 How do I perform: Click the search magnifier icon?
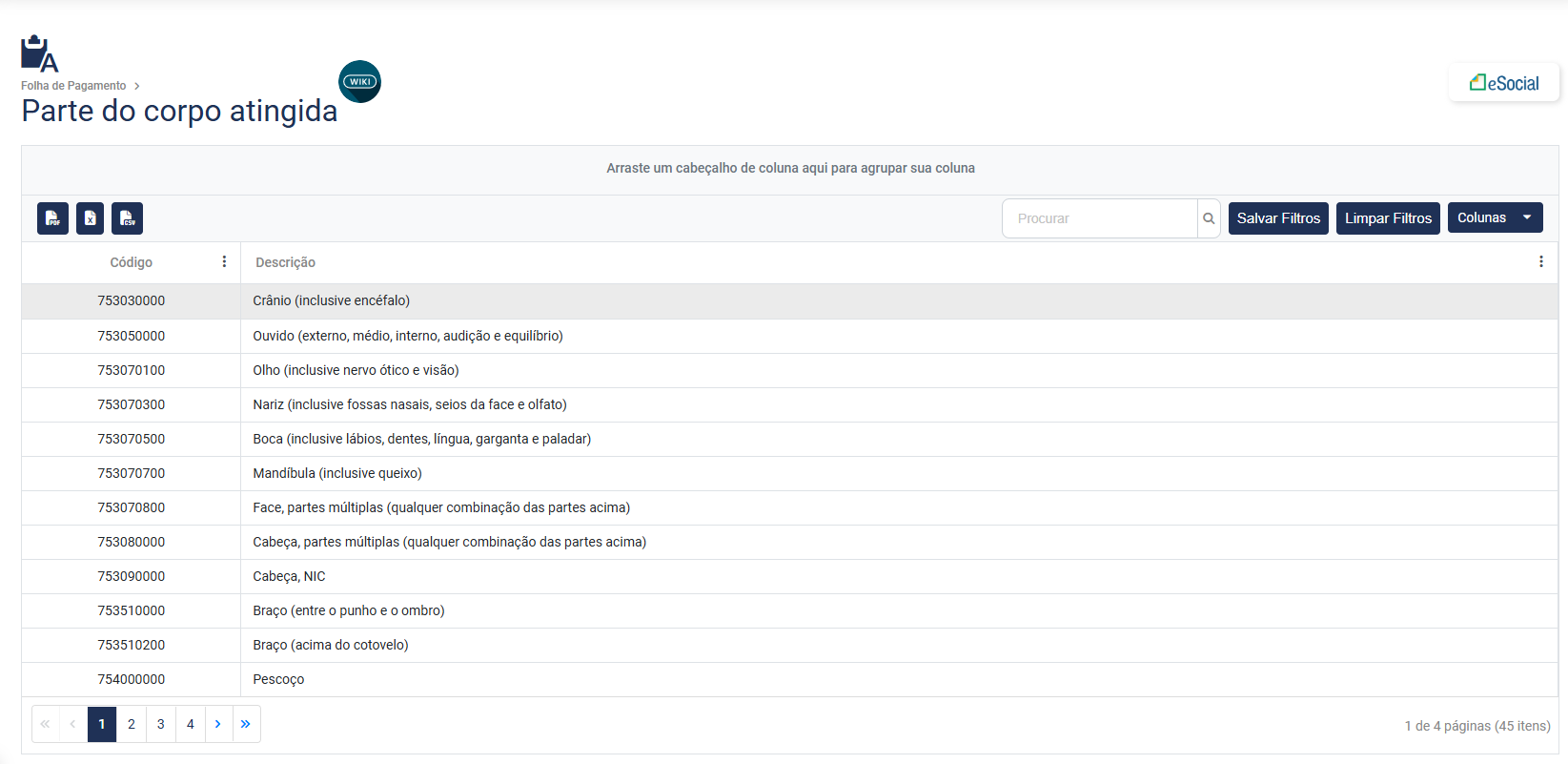pyautogui.click(x=1209, y=218)
